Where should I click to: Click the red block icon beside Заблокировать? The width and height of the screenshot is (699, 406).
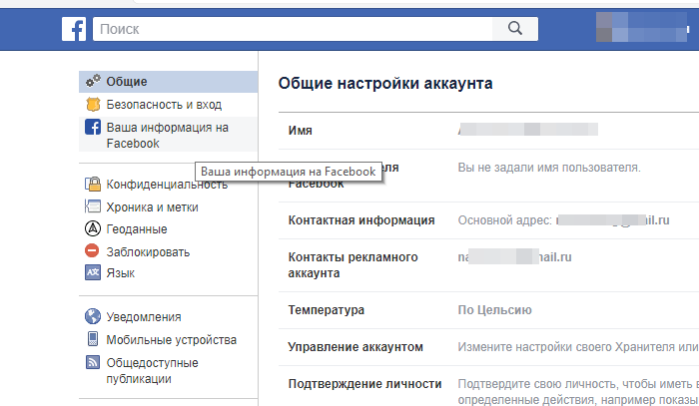92,250
